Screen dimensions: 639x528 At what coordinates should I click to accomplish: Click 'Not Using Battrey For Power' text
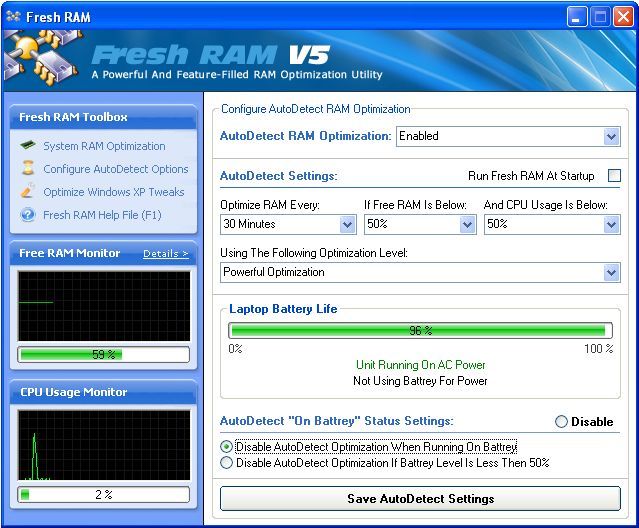(x=420, y=381)
